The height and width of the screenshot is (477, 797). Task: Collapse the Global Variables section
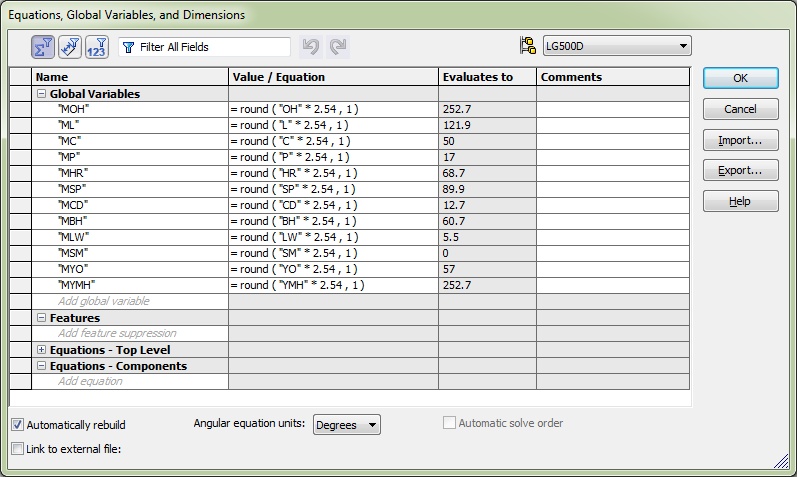coord(41,94)
